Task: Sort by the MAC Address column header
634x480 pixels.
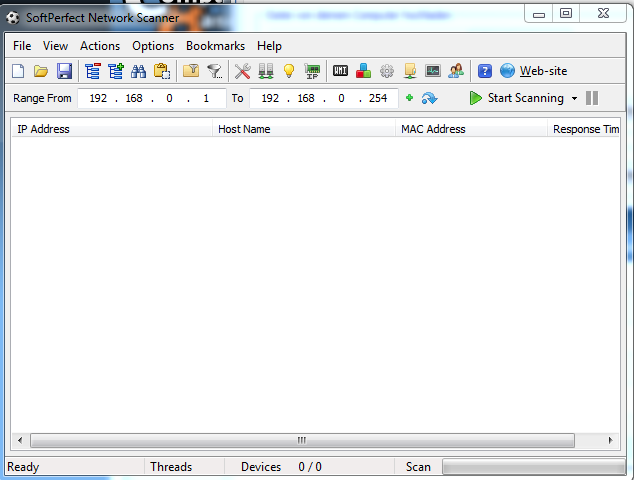Action: pyautogui.click(x=471, y=129)
